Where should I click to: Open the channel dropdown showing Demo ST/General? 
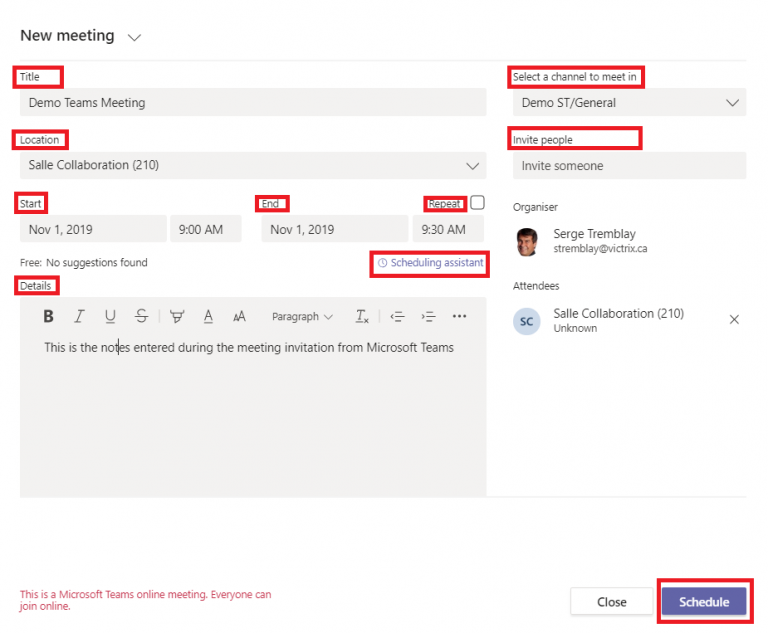click(629, 102)
